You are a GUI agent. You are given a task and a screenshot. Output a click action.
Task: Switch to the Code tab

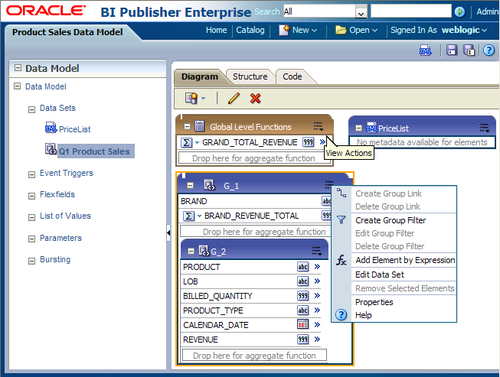[x=292, y=77]
